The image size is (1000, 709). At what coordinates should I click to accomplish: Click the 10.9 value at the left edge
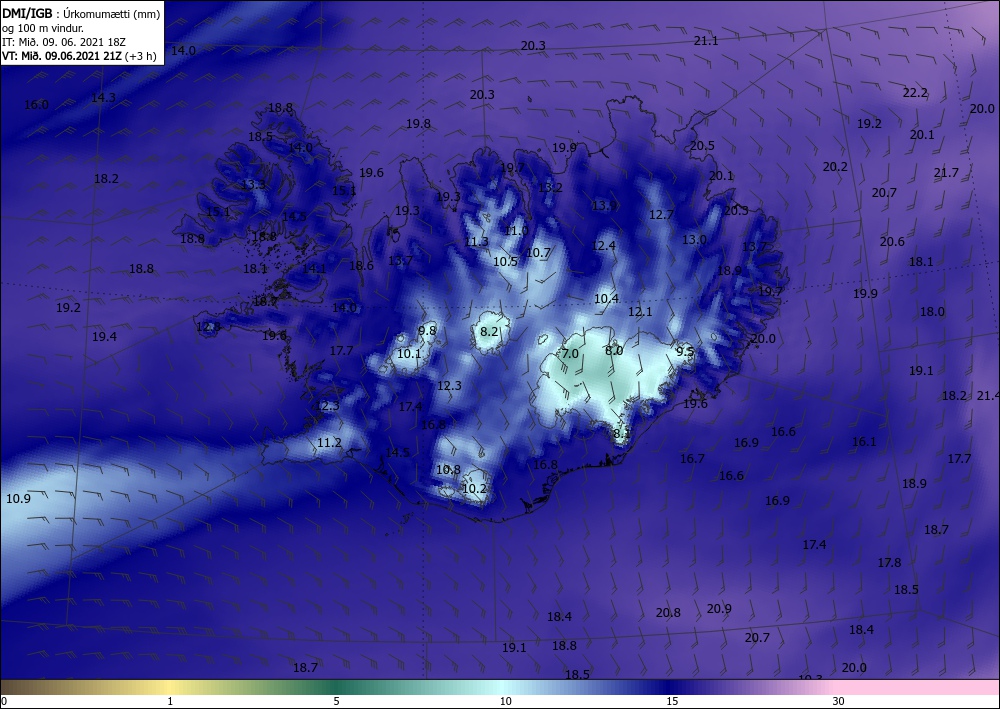(x=18, y=499)
